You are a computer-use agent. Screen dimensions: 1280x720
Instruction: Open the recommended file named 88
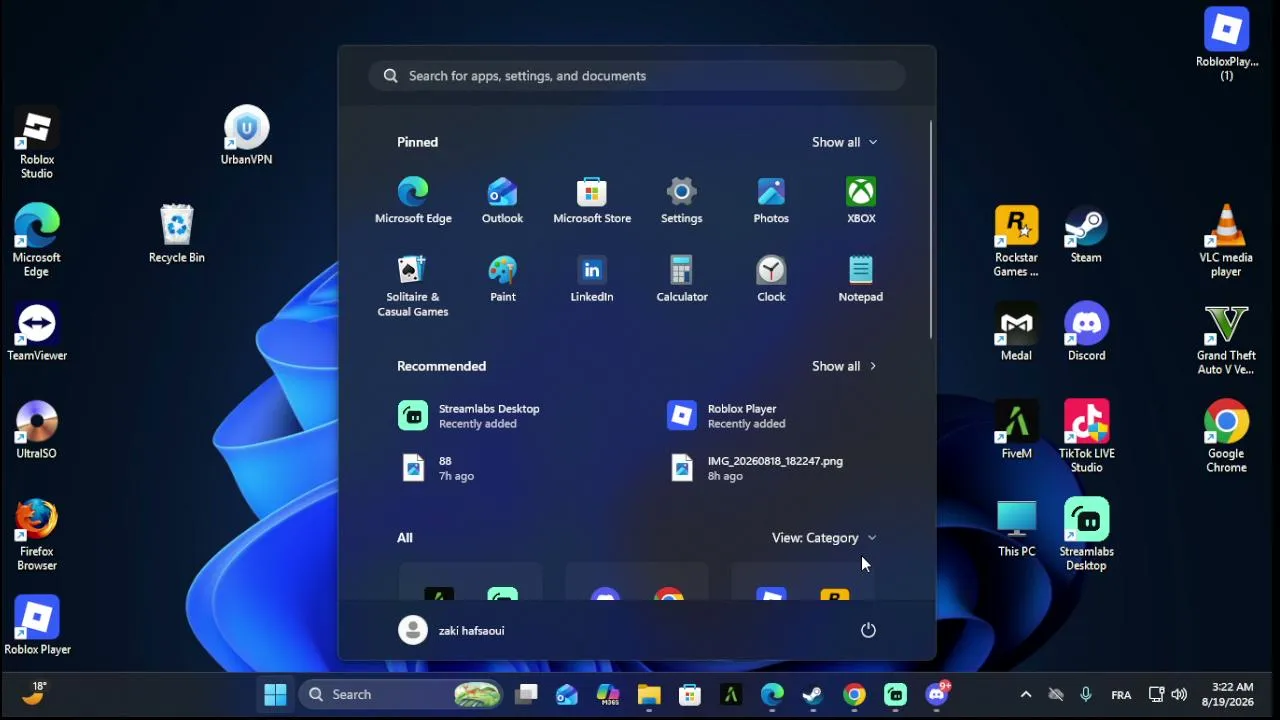coord(437,468)
